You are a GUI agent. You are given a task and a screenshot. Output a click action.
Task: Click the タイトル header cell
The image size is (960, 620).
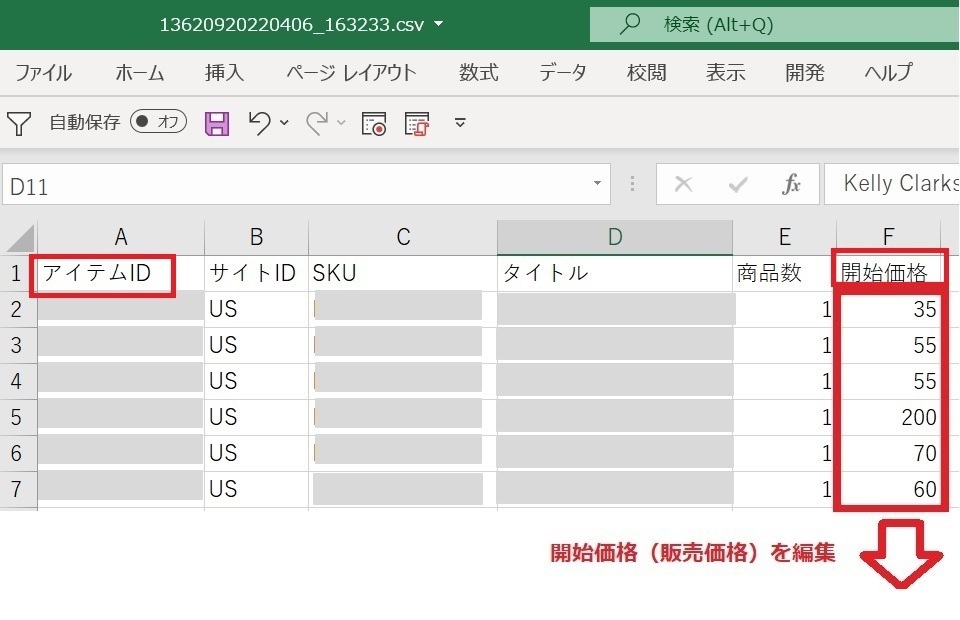[615, 273]
